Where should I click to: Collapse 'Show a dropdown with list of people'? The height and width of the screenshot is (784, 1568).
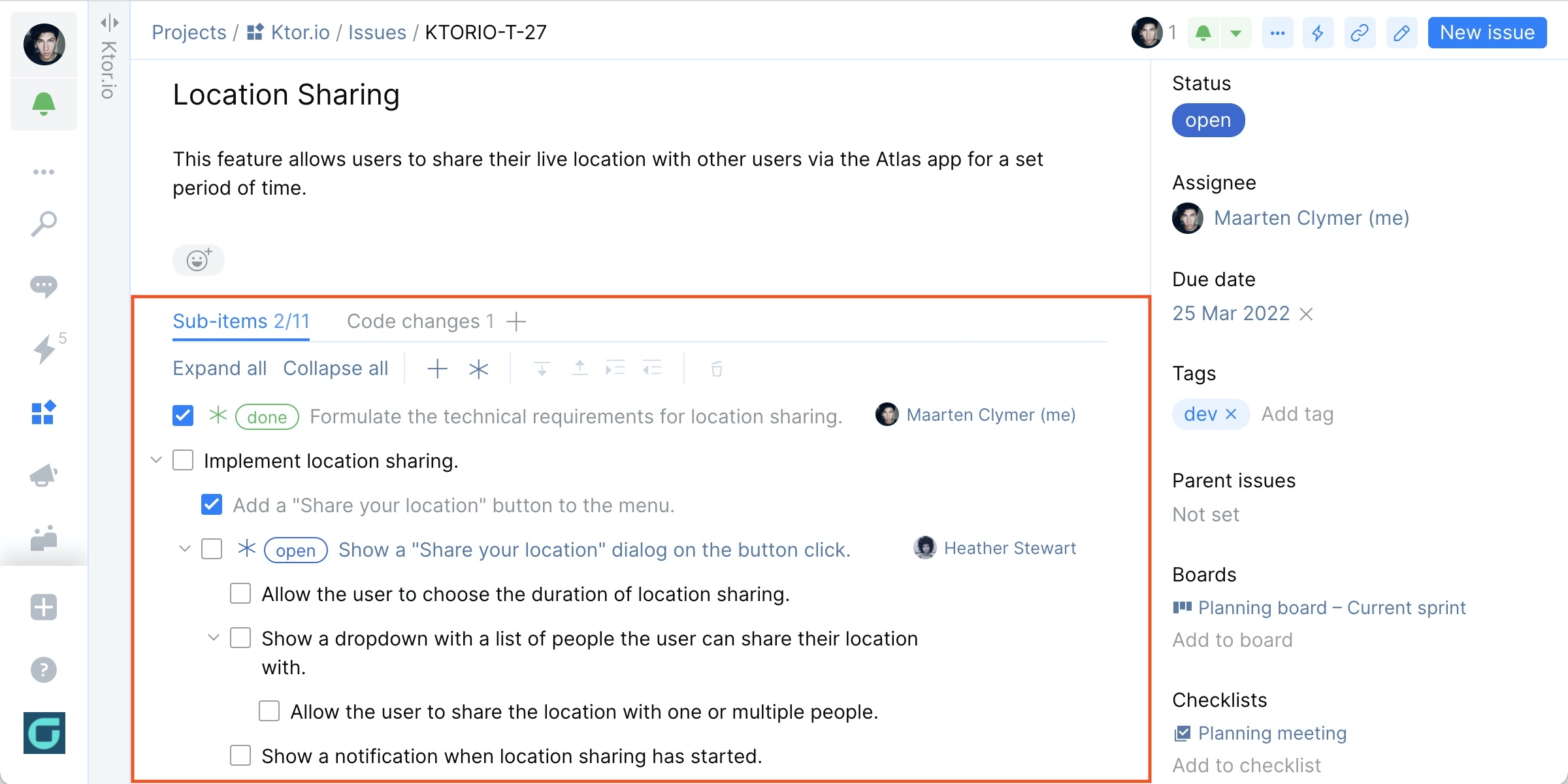[213, 638]
